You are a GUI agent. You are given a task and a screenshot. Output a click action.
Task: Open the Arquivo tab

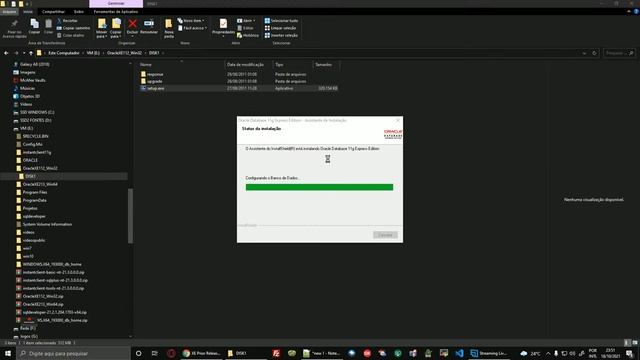[x=9, y=11]
